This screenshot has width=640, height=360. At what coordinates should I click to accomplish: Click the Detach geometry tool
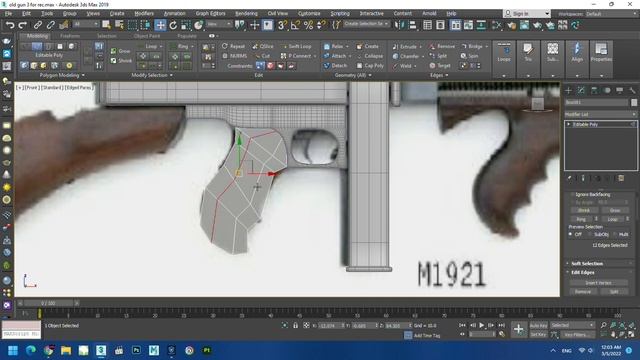click(x=336, y=66)
